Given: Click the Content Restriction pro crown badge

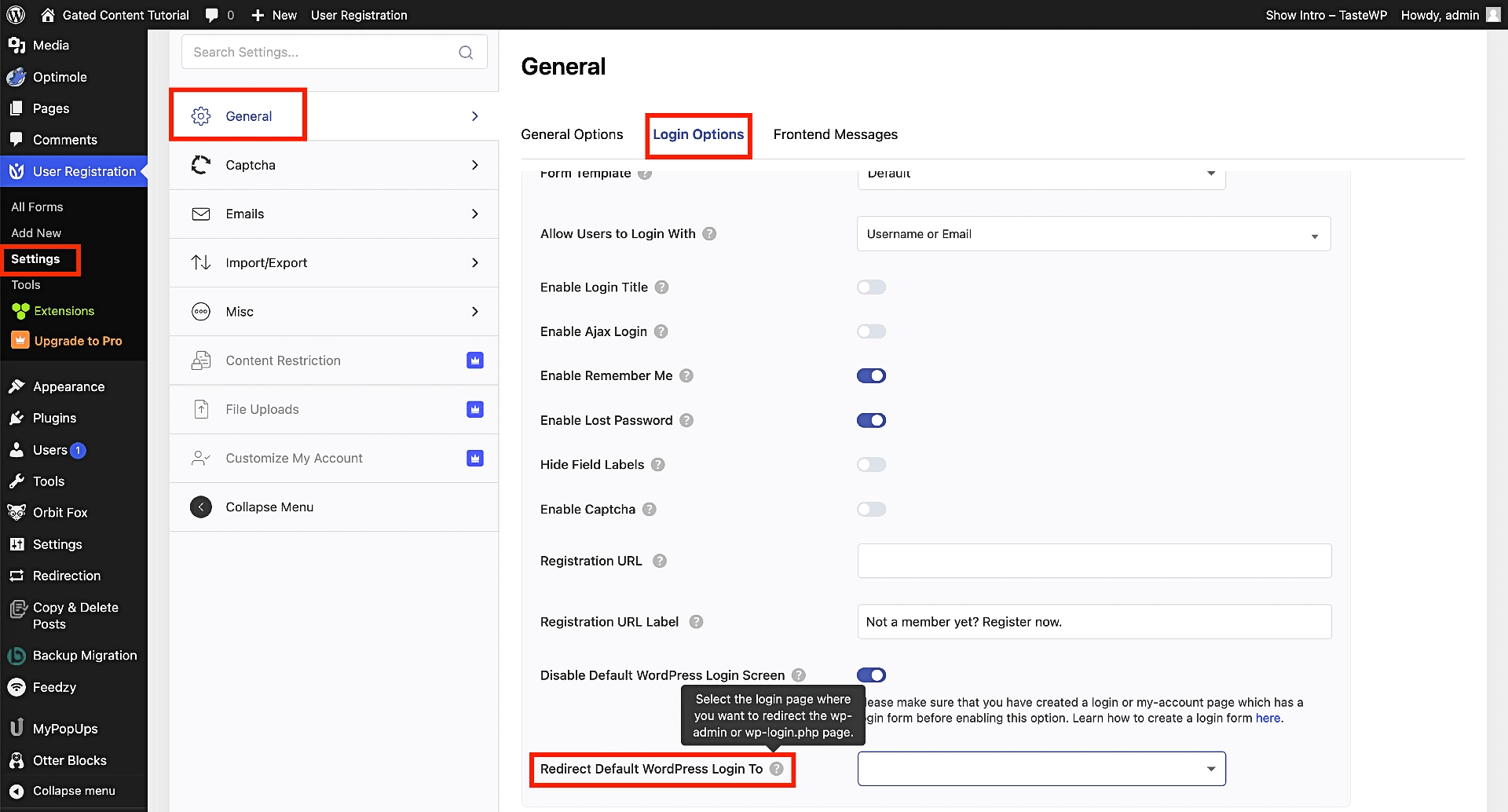Looking at the screenshot, I should (x=475, y=360).
